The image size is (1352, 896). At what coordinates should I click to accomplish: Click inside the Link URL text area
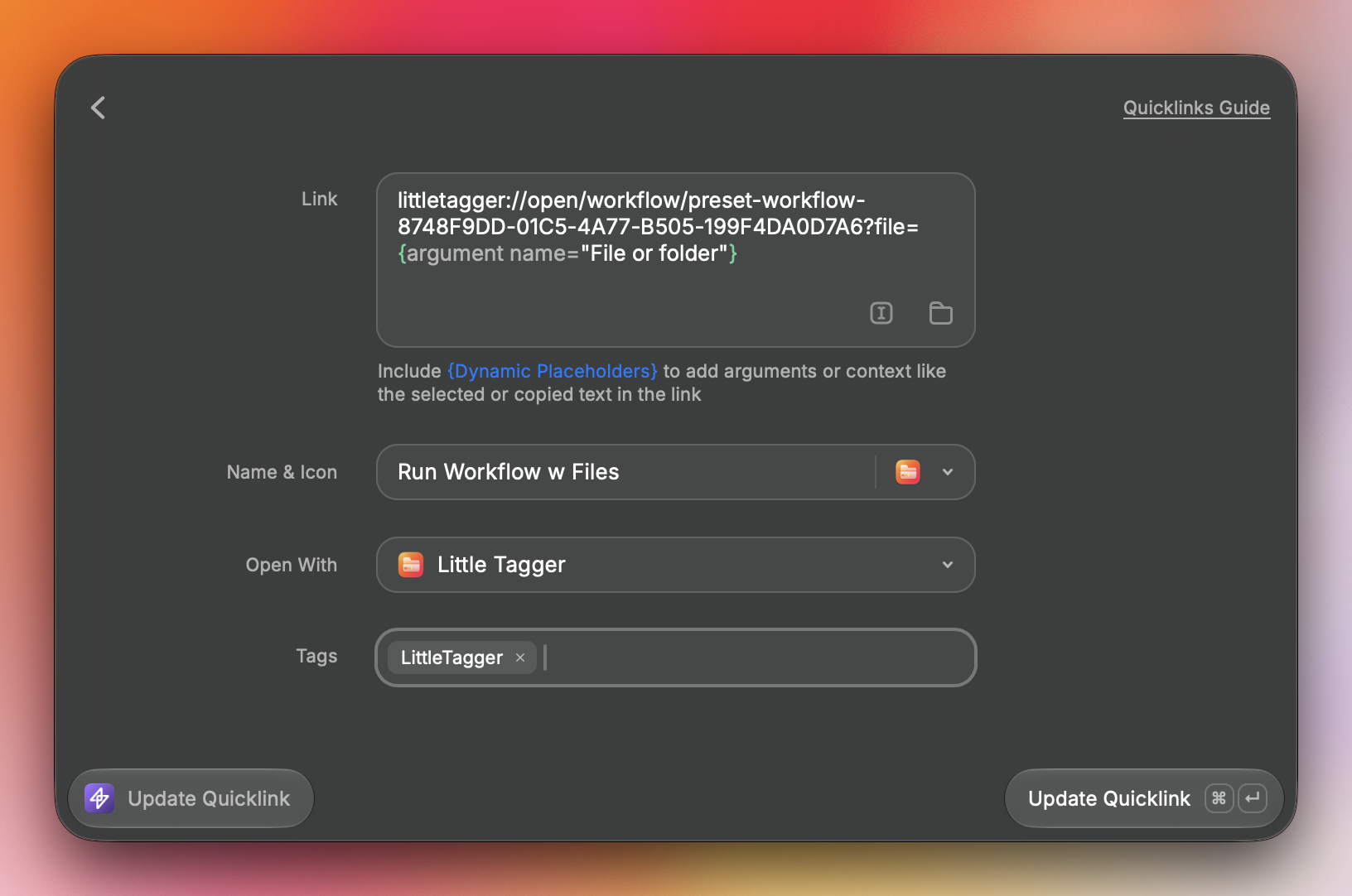pos(676,260)
